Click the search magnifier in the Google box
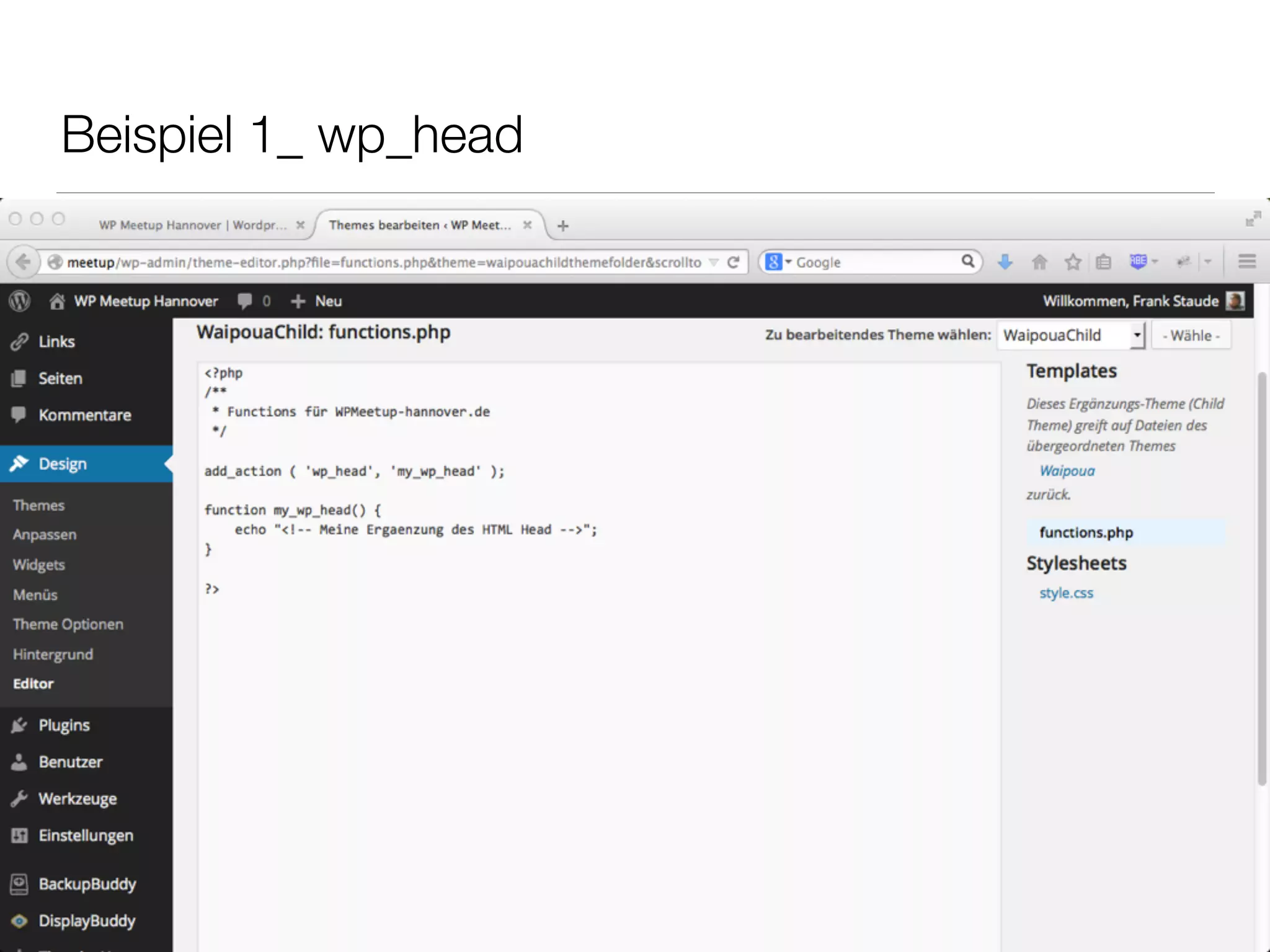 (x=967, y=262)
